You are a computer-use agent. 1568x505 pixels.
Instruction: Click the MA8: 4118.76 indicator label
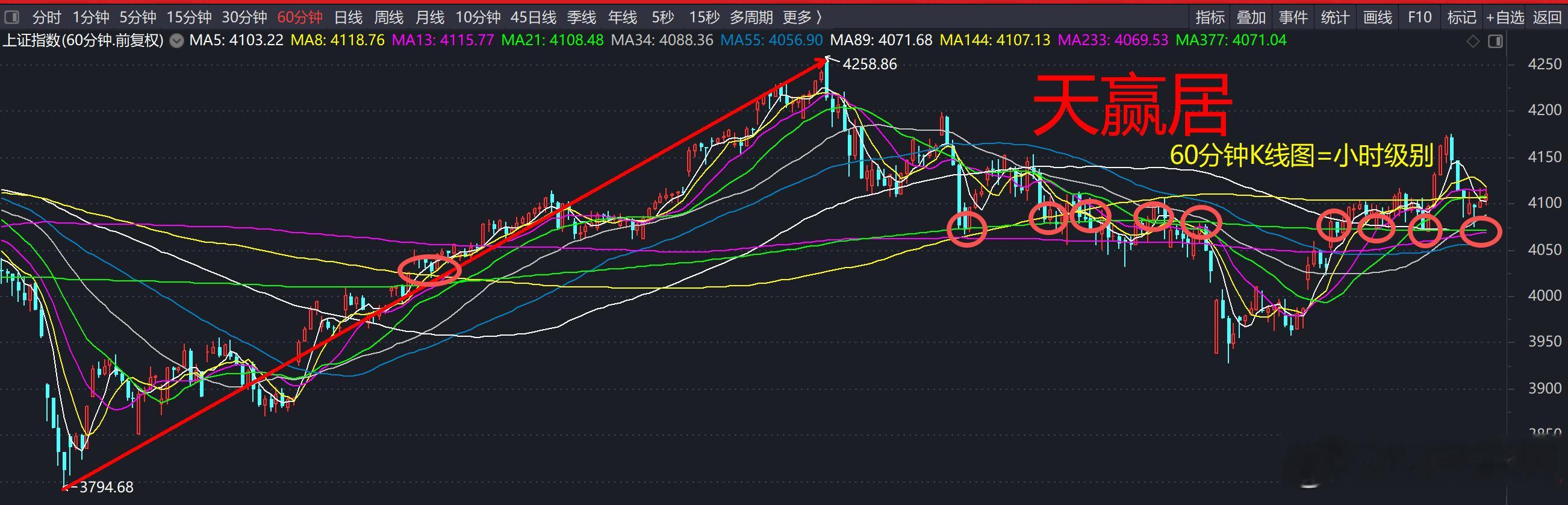tap(338, 41)
